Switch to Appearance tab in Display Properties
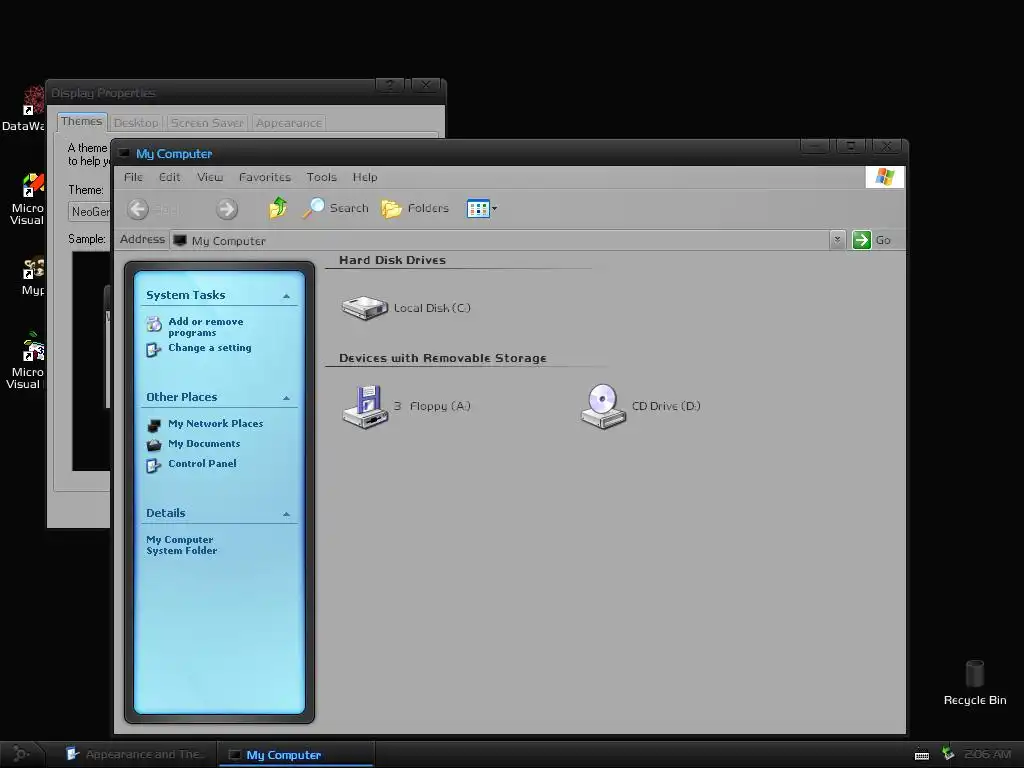 289,123
